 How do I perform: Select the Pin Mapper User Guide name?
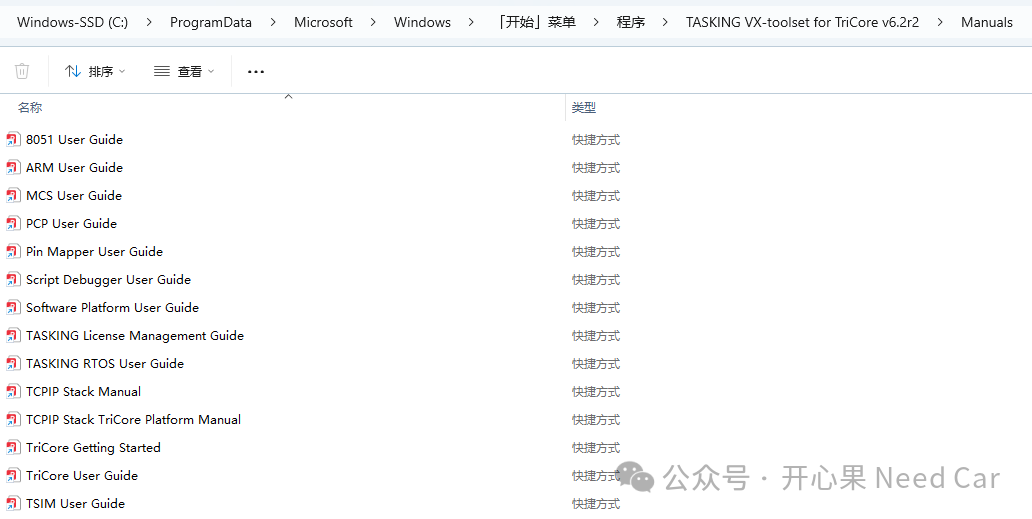[94, 251]
